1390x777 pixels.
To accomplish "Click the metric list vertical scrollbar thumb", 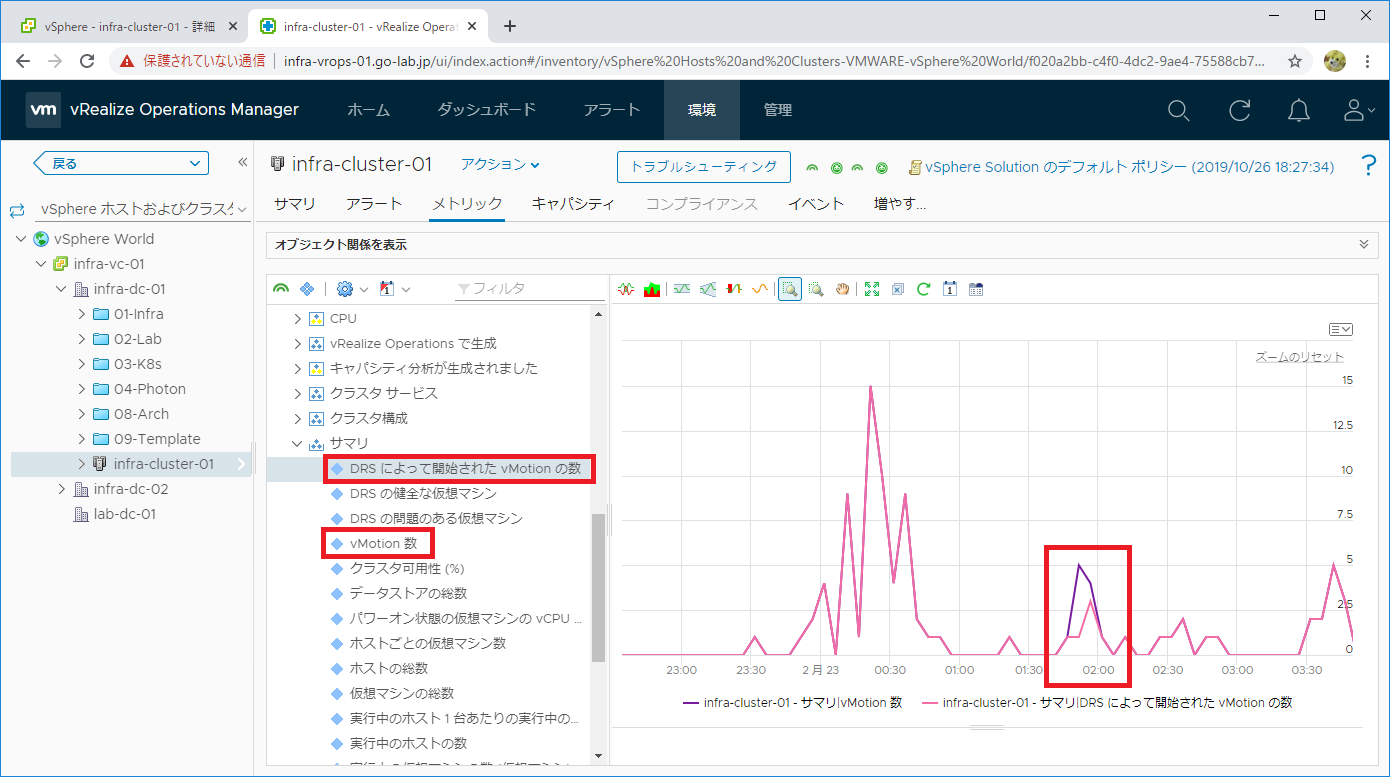I will coord(599,588).
